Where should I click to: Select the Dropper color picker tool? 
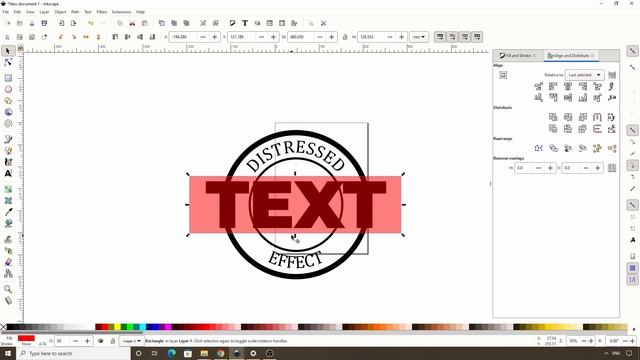(x=8, y=212)
